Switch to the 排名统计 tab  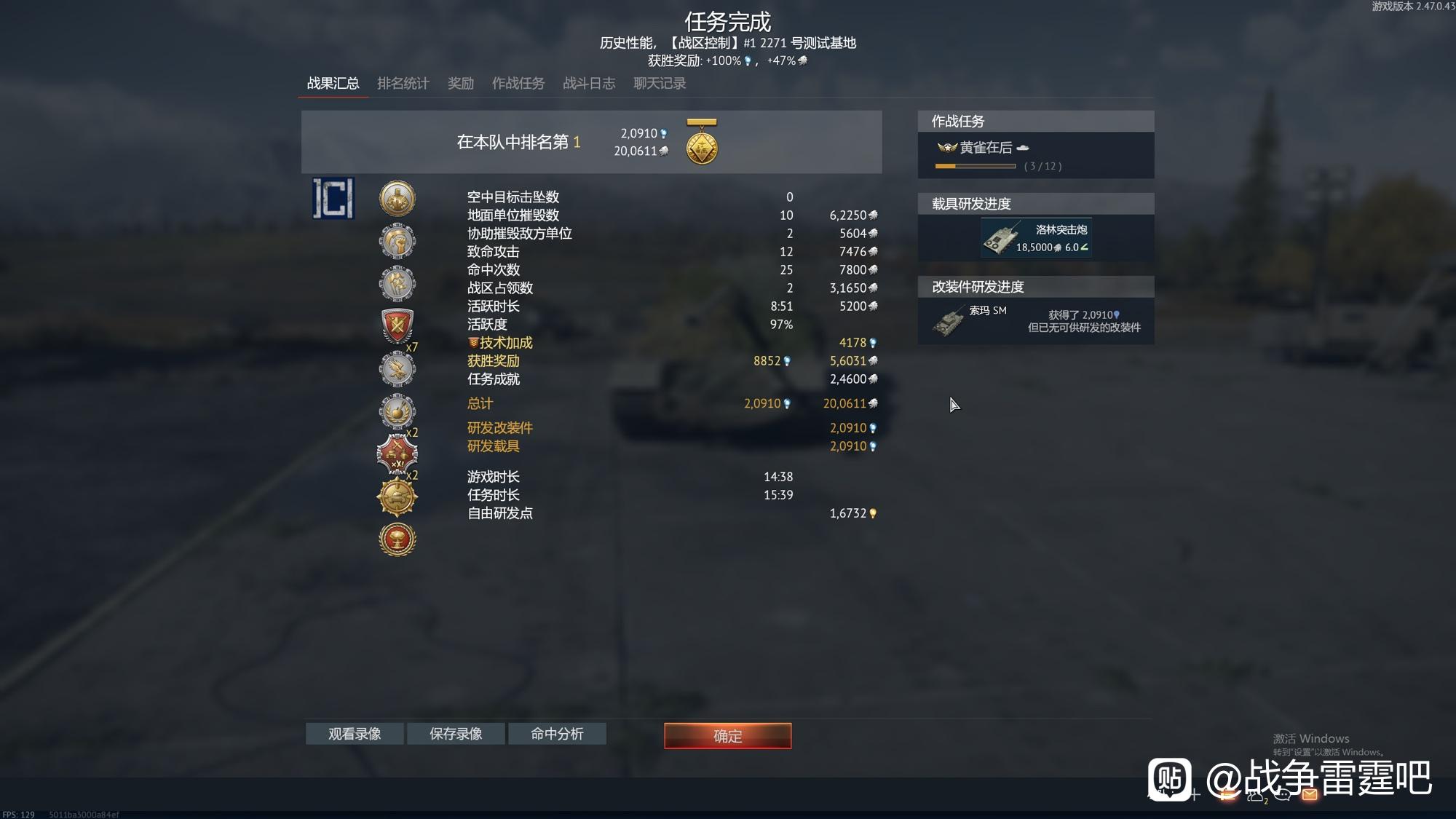[x=403, y=83]
